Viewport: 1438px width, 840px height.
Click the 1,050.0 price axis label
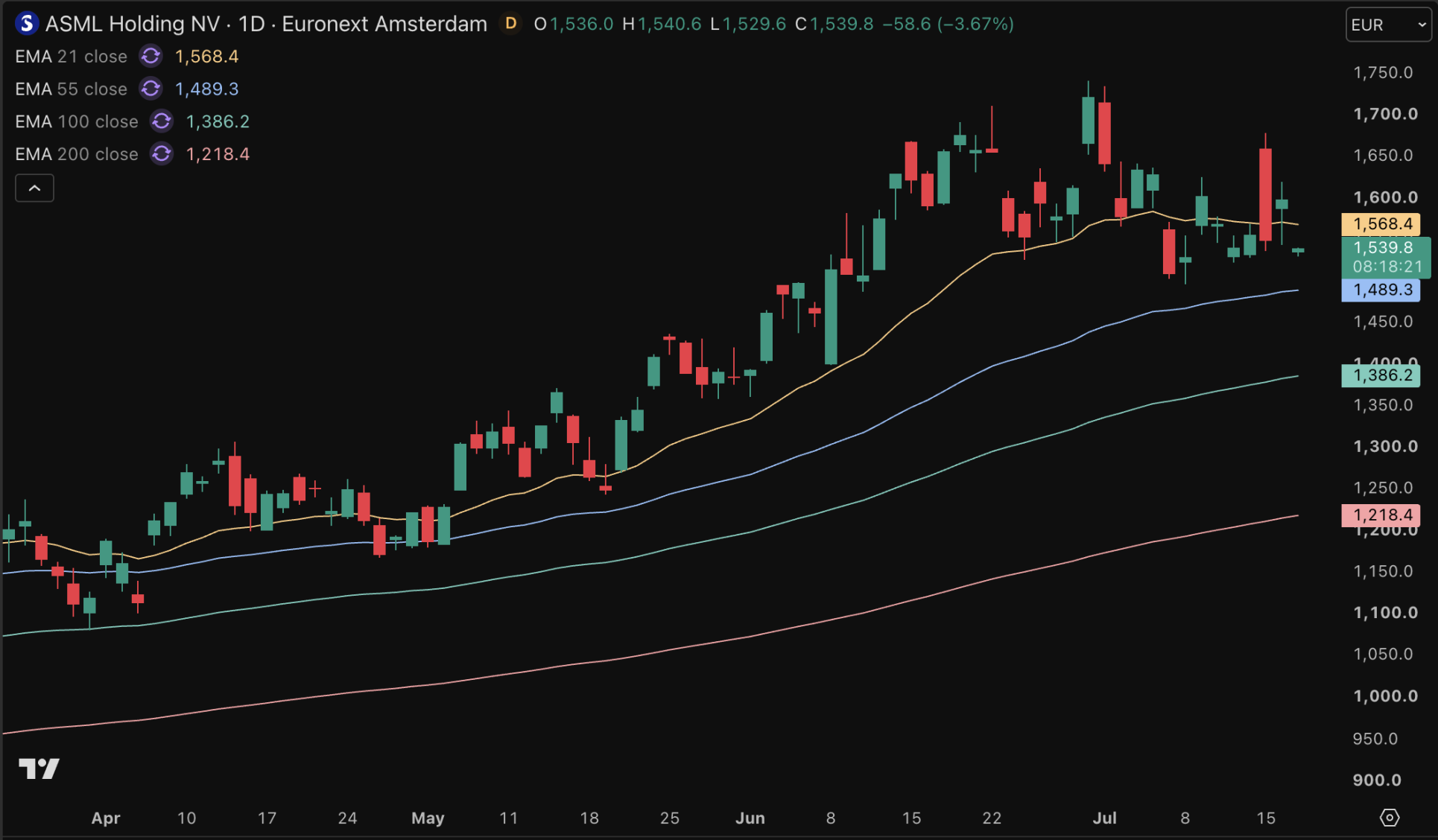[x=1383, y=654]
